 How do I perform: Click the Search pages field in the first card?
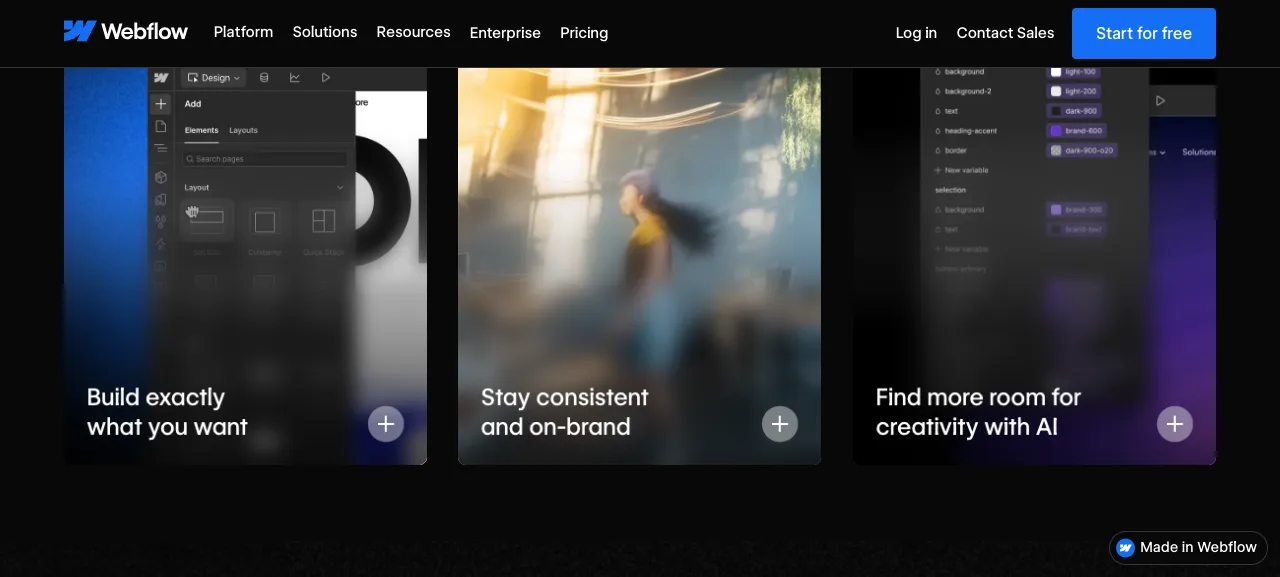click(x=265, y=159)
